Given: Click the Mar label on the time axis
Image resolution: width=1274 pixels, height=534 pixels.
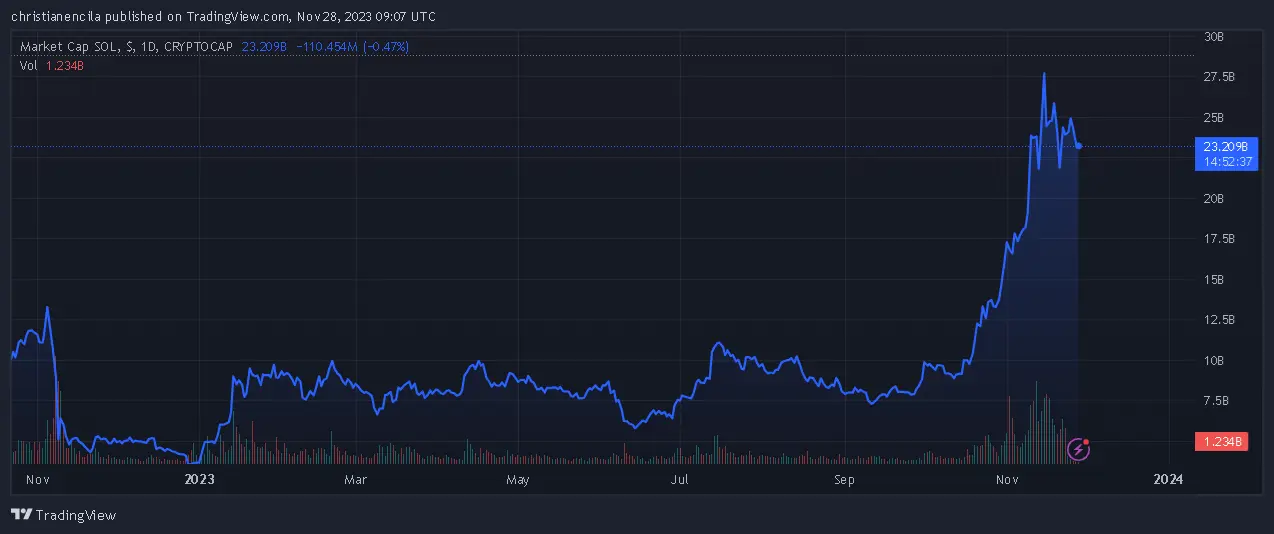Looking at the screenshot, I should click(x=355, y=480).
